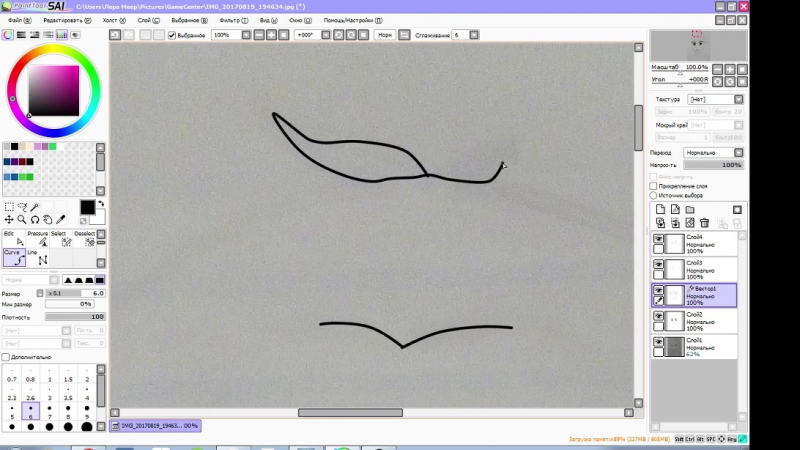Delete layer using the trash icon

[704, 223]
